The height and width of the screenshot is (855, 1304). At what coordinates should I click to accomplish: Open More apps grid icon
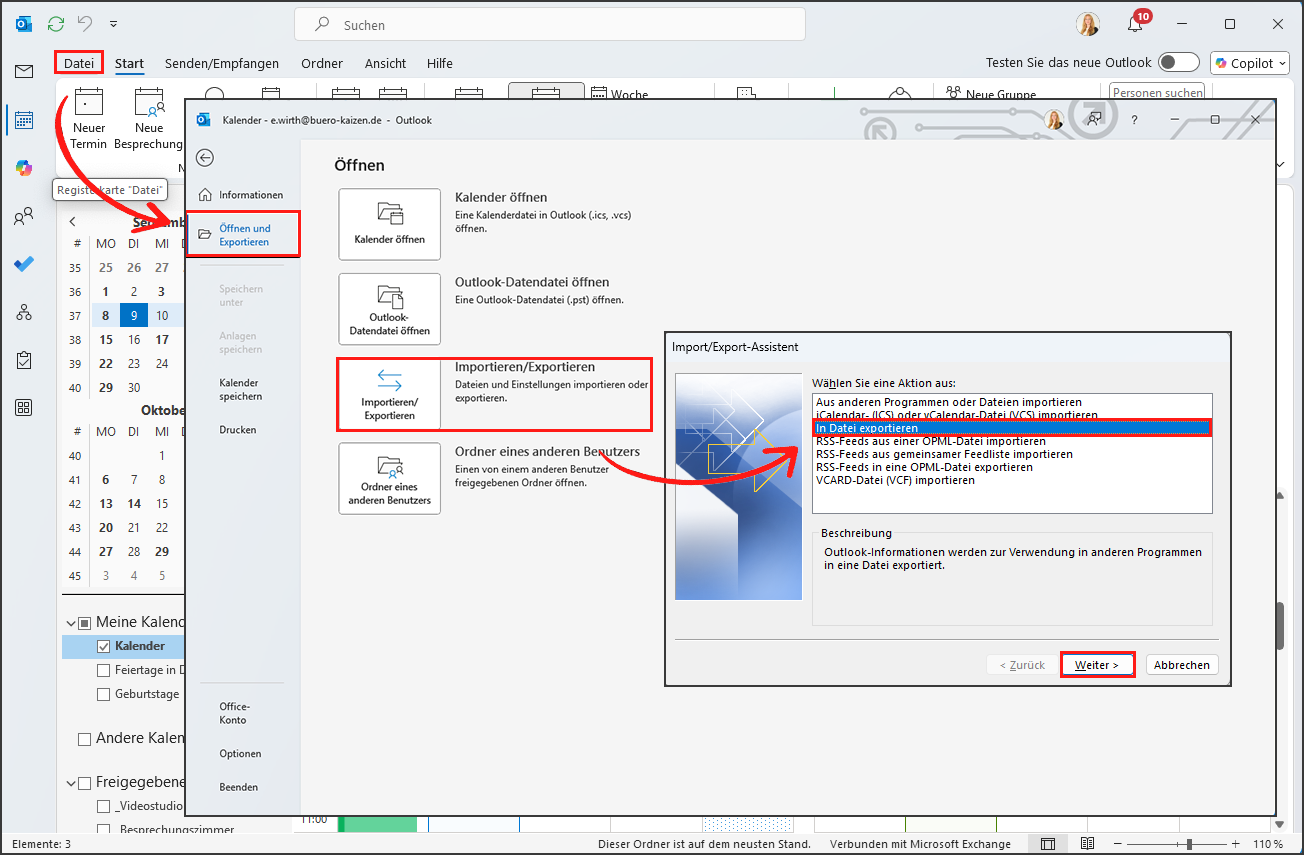point(24,407)
